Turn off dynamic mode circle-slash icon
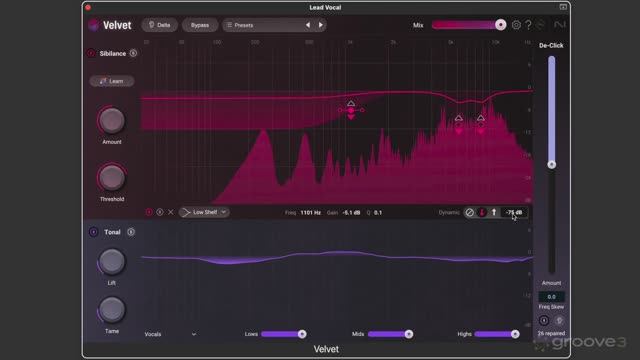640x360 pixels. point(470,212)
